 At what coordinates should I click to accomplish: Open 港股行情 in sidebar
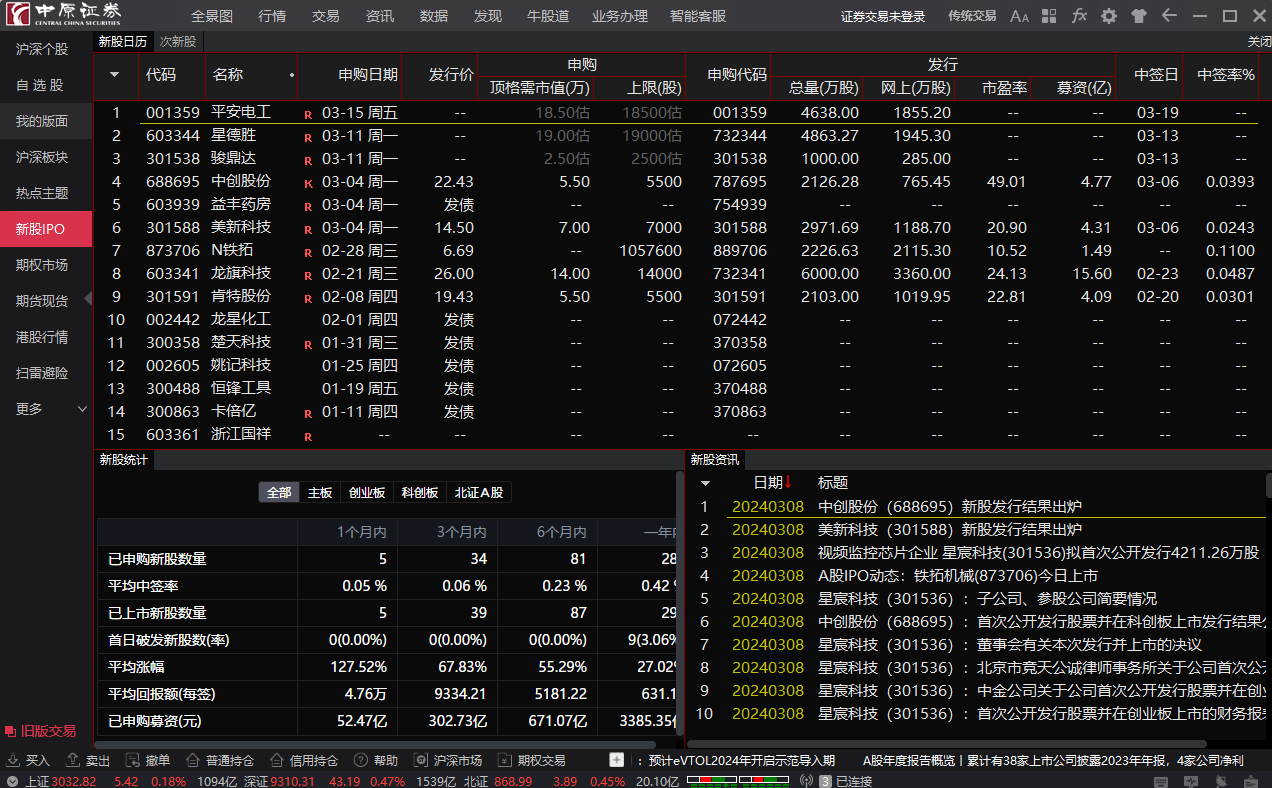(x=46, y=337)
